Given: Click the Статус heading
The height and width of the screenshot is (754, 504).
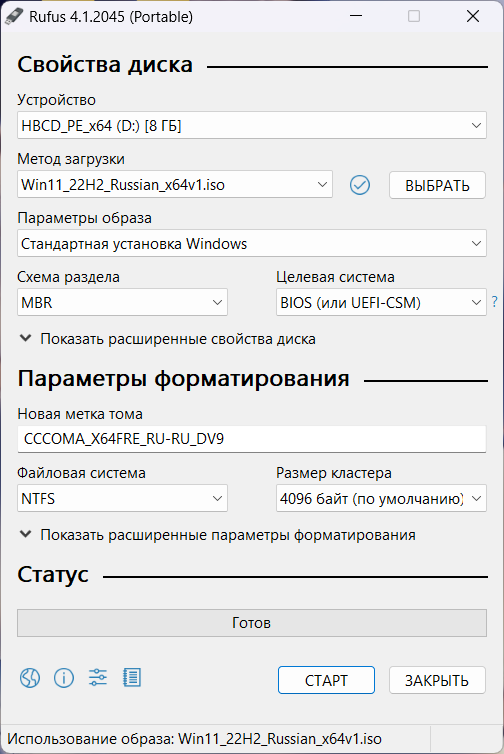Looking at the screenshot, I should tap(53, 574).
